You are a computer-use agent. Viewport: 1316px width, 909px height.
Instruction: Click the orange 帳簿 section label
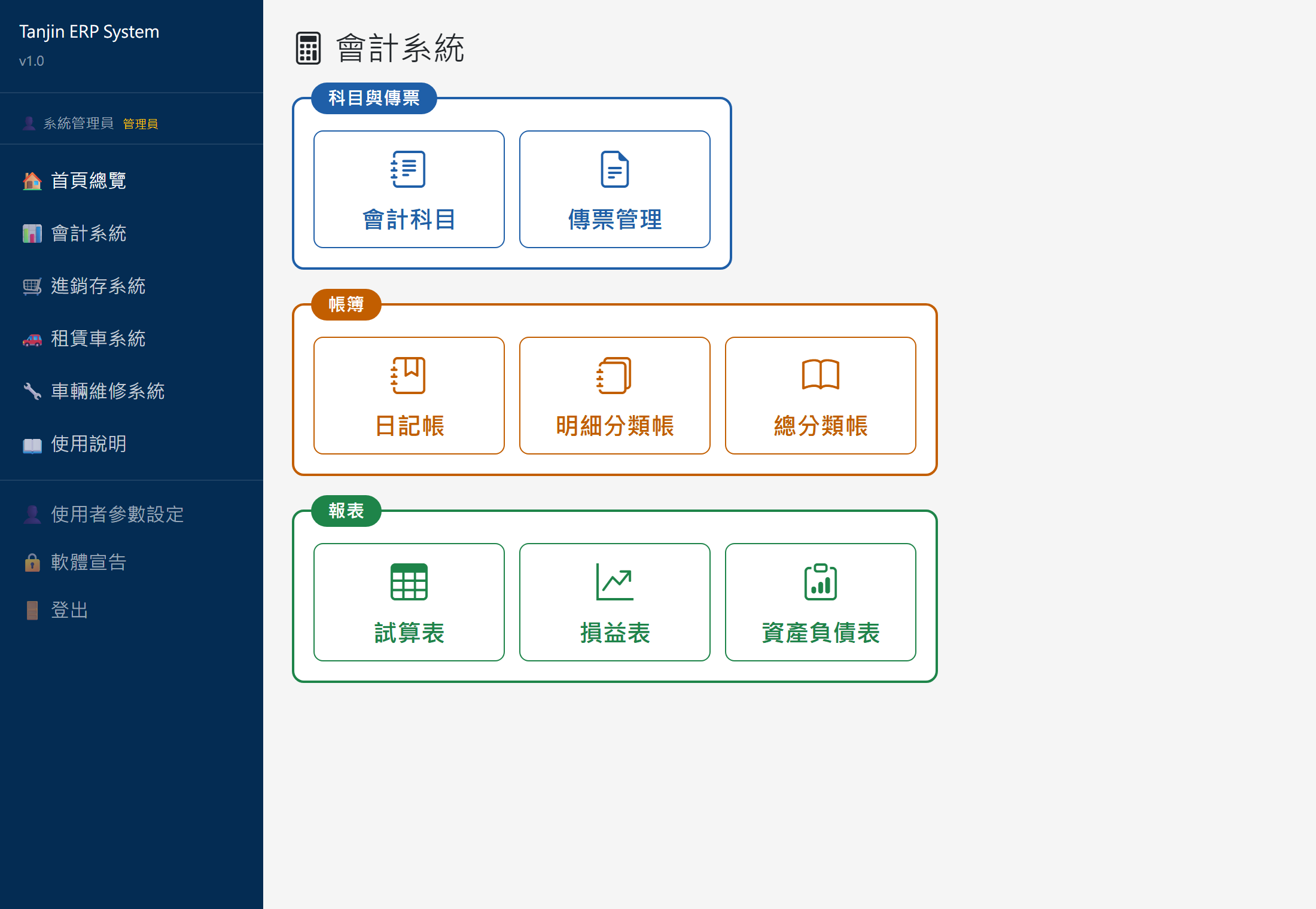(346, 304)
